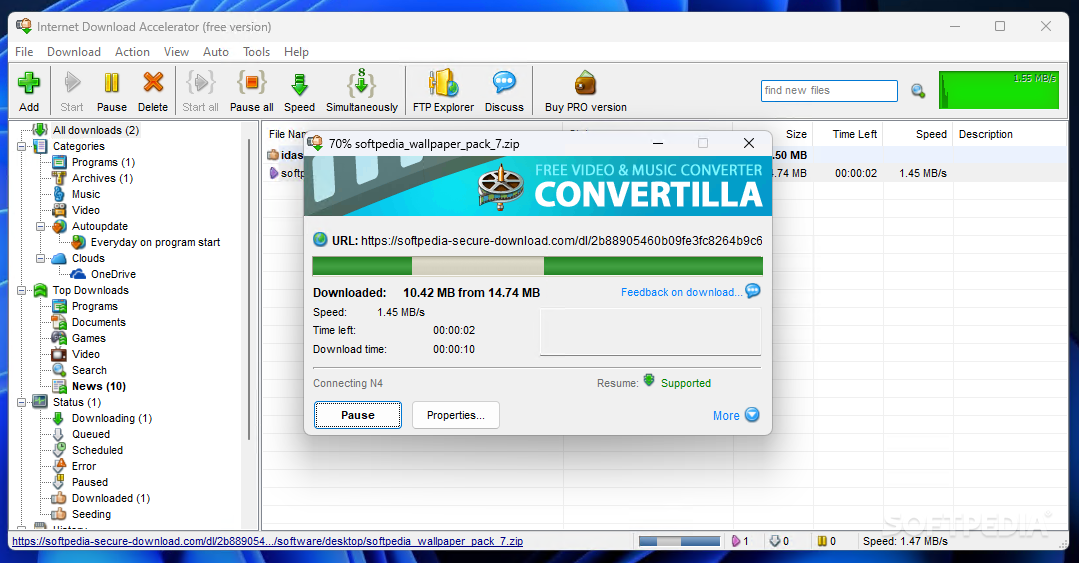The height and width of the screenshot is (563, 1079).
Task: Click the green speed graph in the toolbar
Action: tap(998, 90)
